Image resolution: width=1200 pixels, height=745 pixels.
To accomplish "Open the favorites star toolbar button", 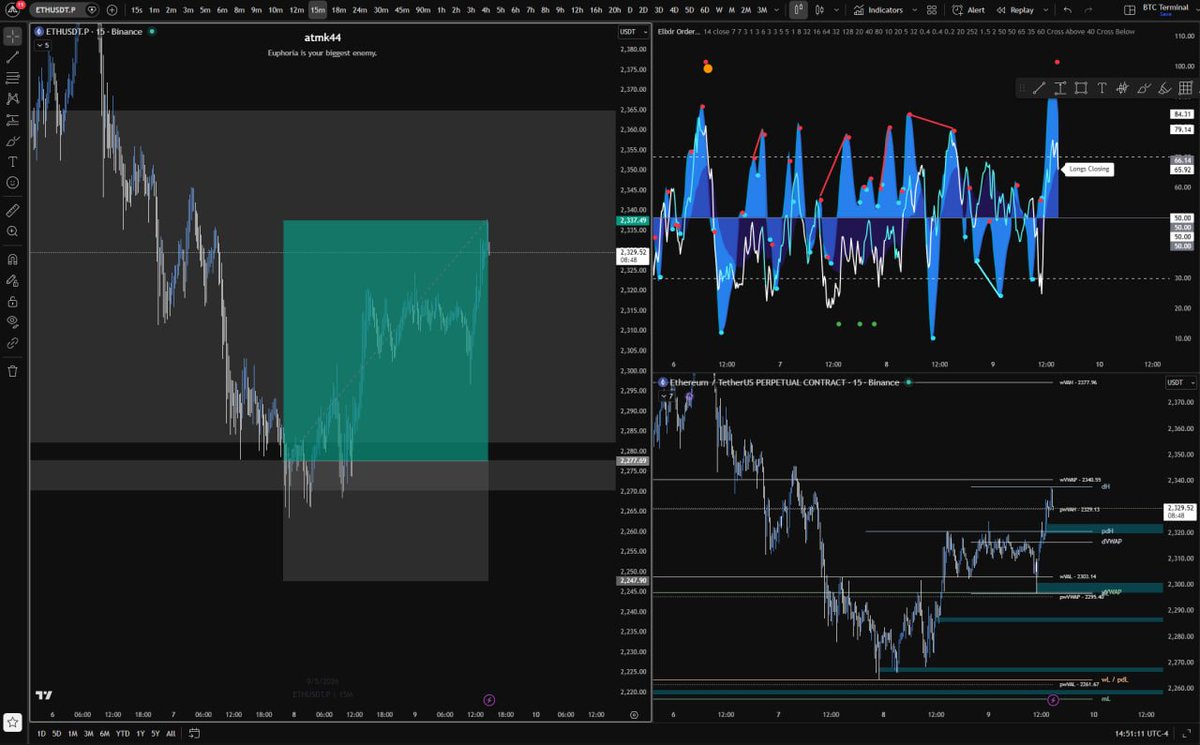I will coord(12,721).
